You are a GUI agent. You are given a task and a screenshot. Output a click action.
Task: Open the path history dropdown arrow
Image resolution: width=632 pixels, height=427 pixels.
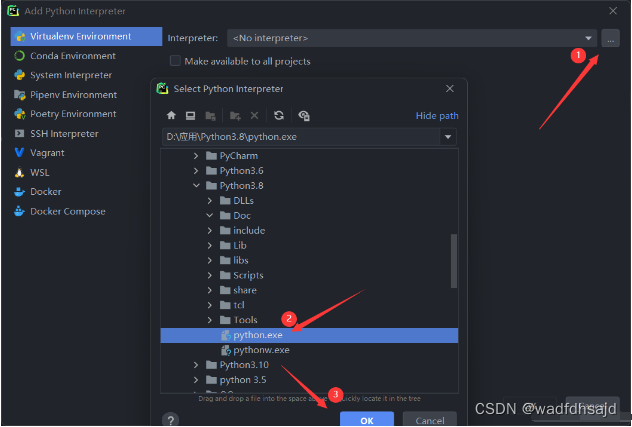448,137
